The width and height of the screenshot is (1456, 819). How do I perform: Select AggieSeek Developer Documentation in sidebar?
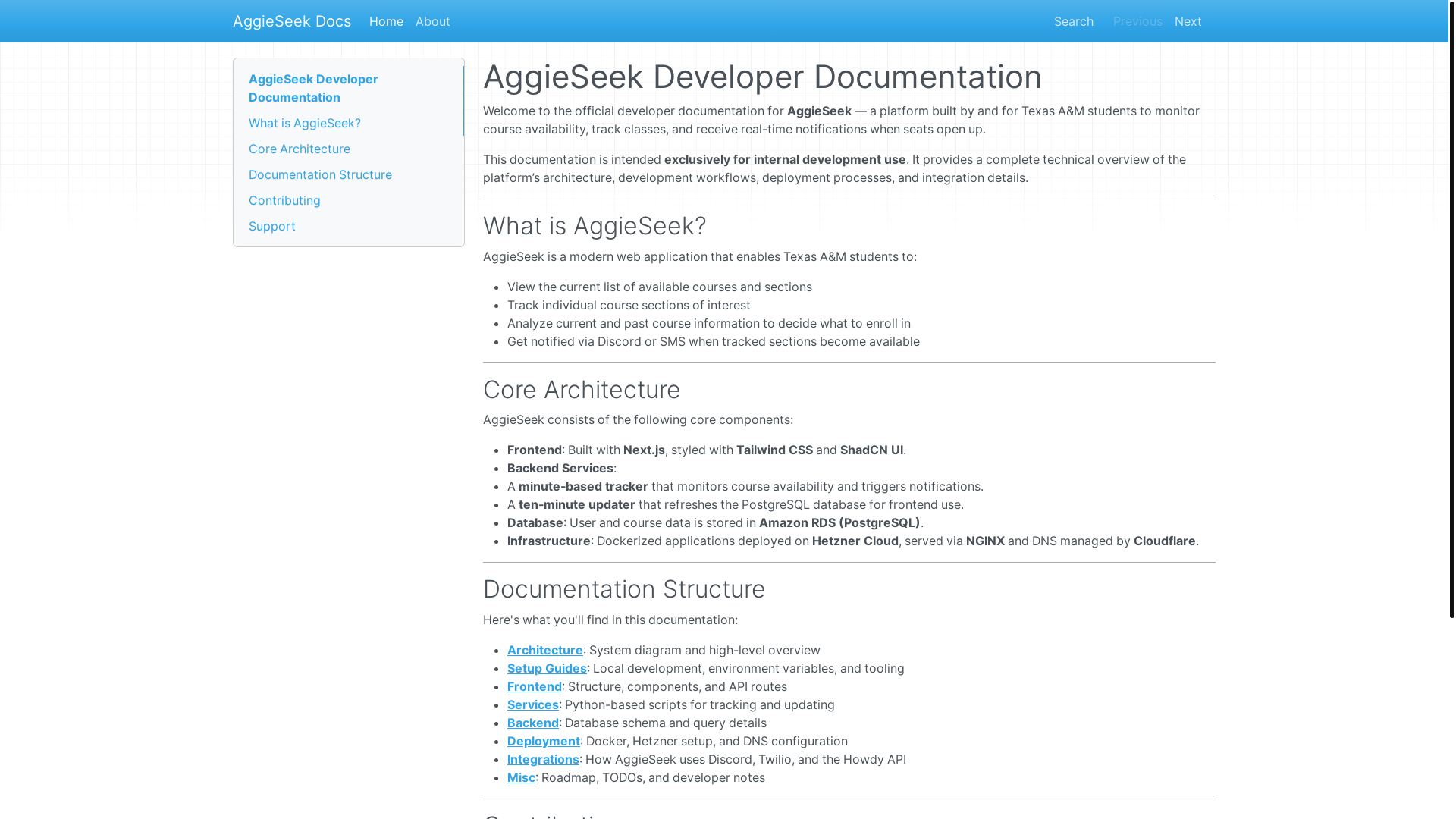tap(348, 88)
